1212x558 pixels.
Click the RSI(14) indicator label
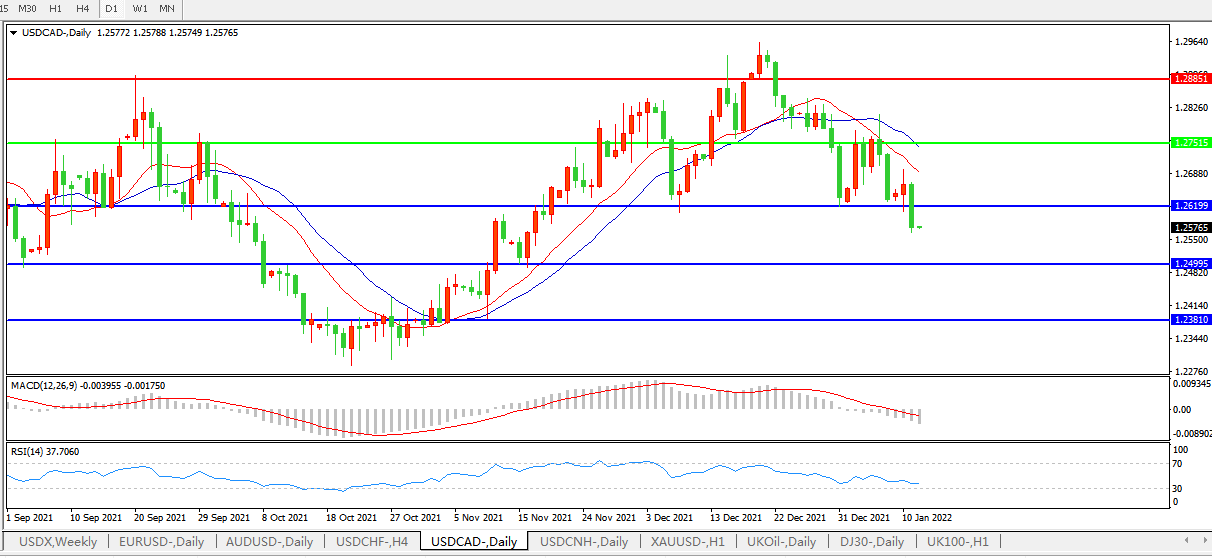coord(28,452)
